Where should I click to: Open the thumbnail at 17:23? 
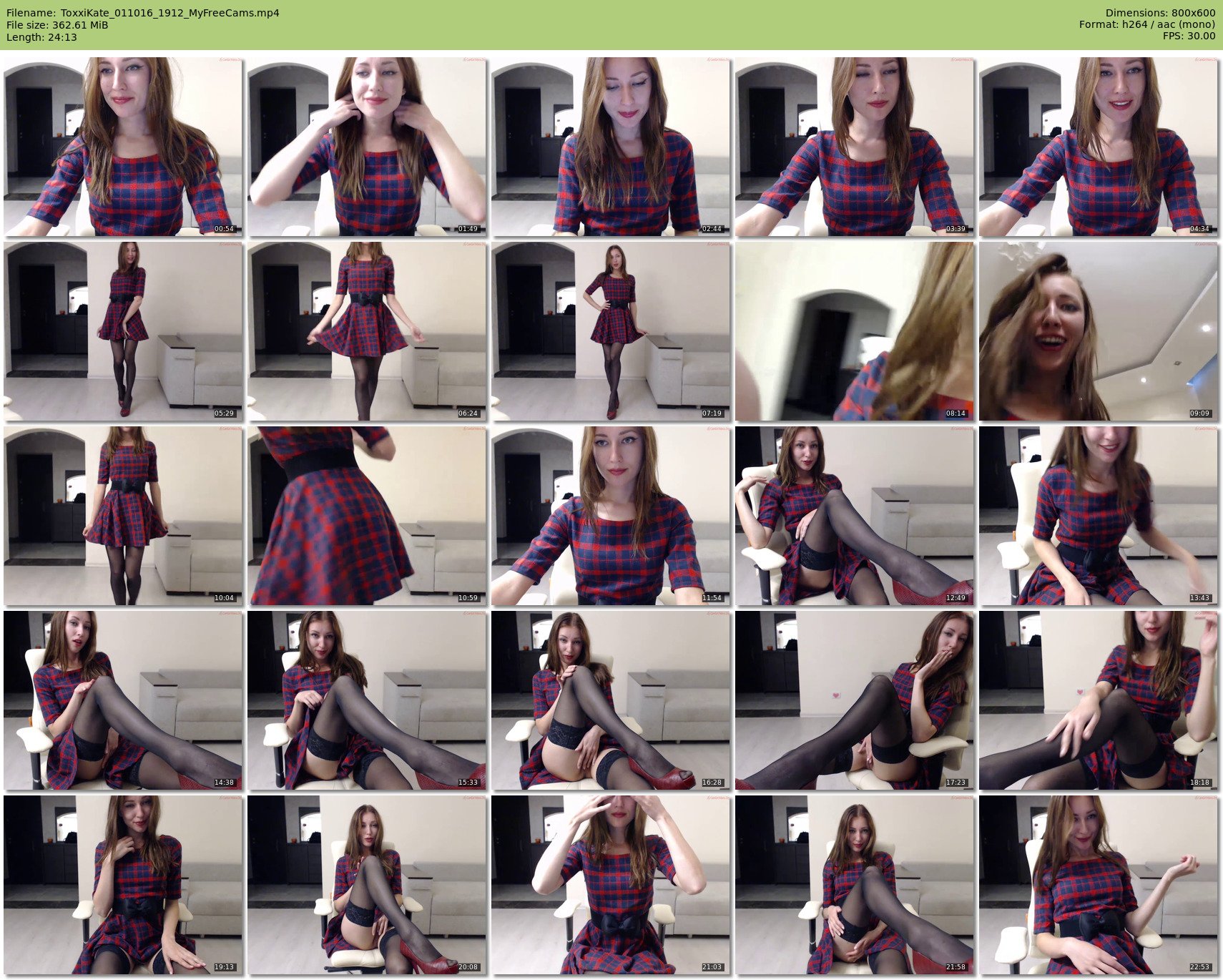[855, 700]
